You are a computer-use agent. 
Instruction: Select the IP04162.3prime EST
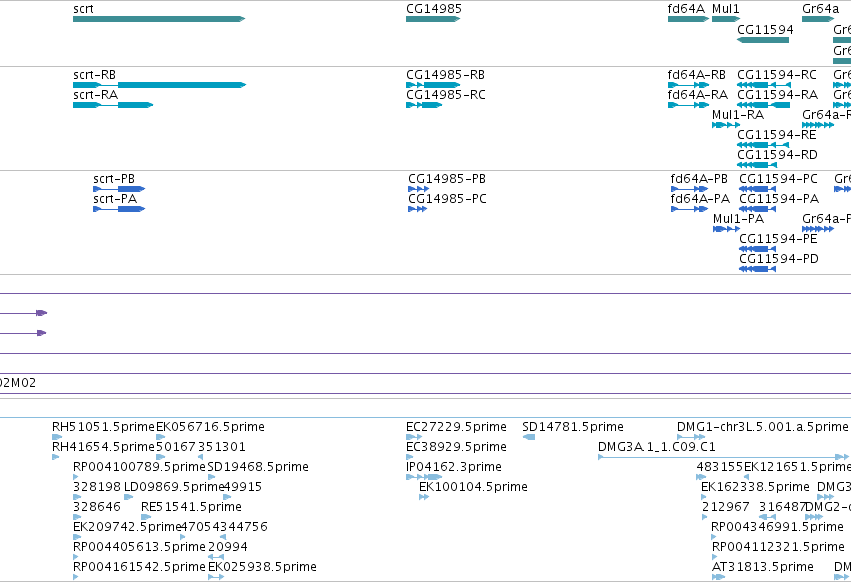[424, 477]
